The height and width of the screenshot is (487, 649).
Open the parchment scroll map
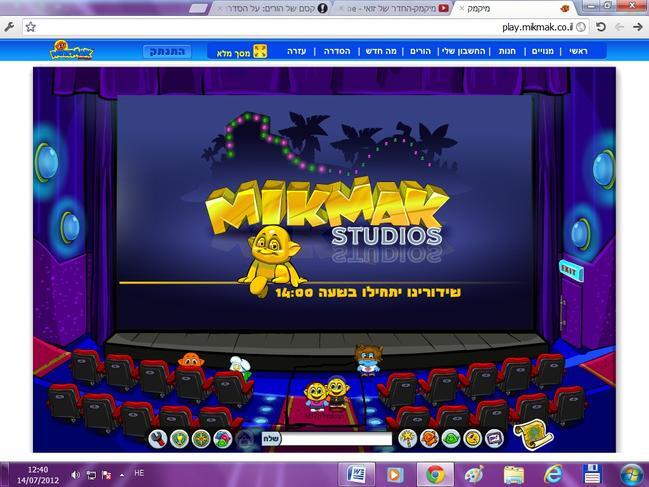533,434
